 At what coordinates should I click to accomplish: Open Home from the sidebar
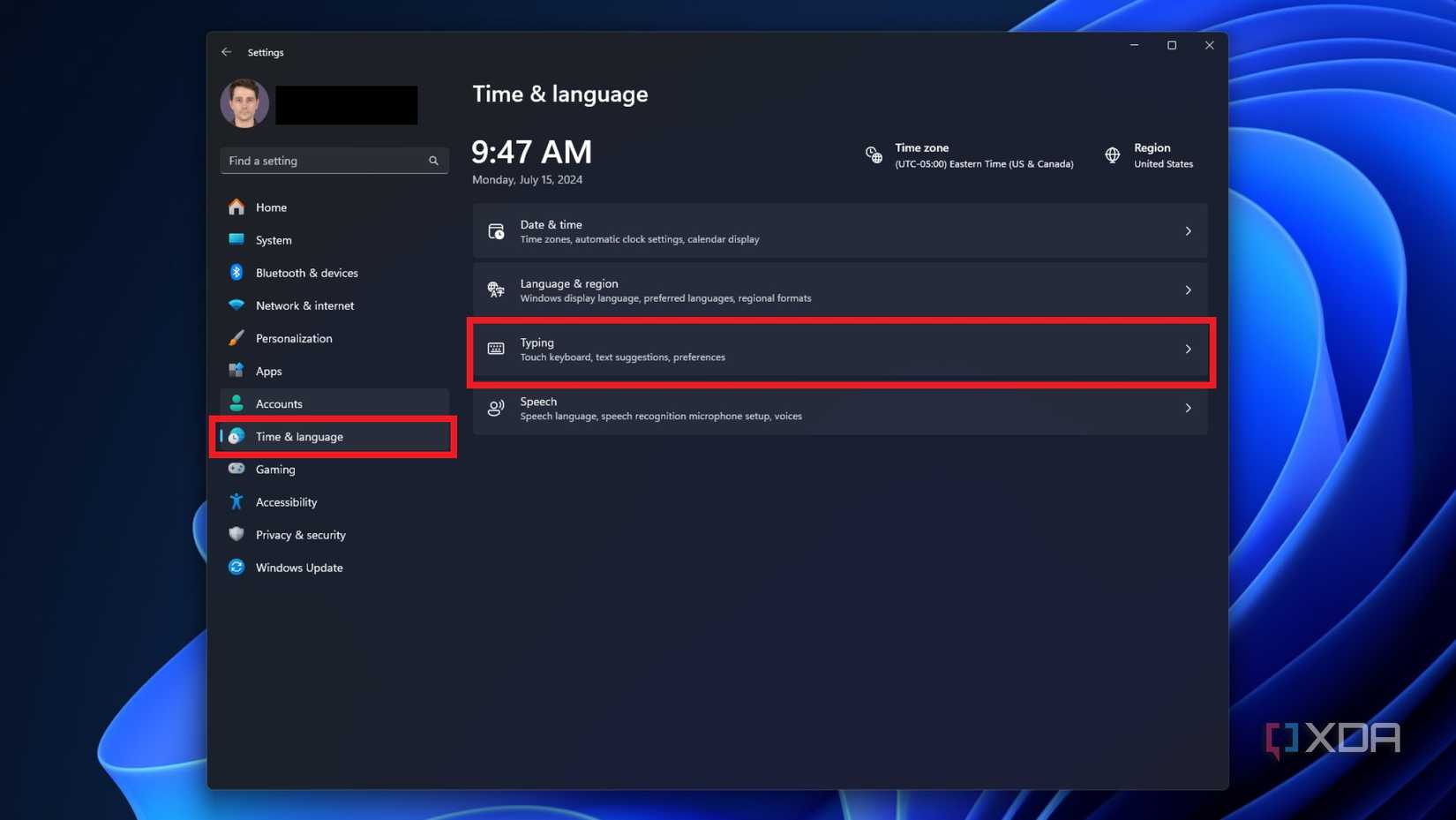click(x=270, y=207)
